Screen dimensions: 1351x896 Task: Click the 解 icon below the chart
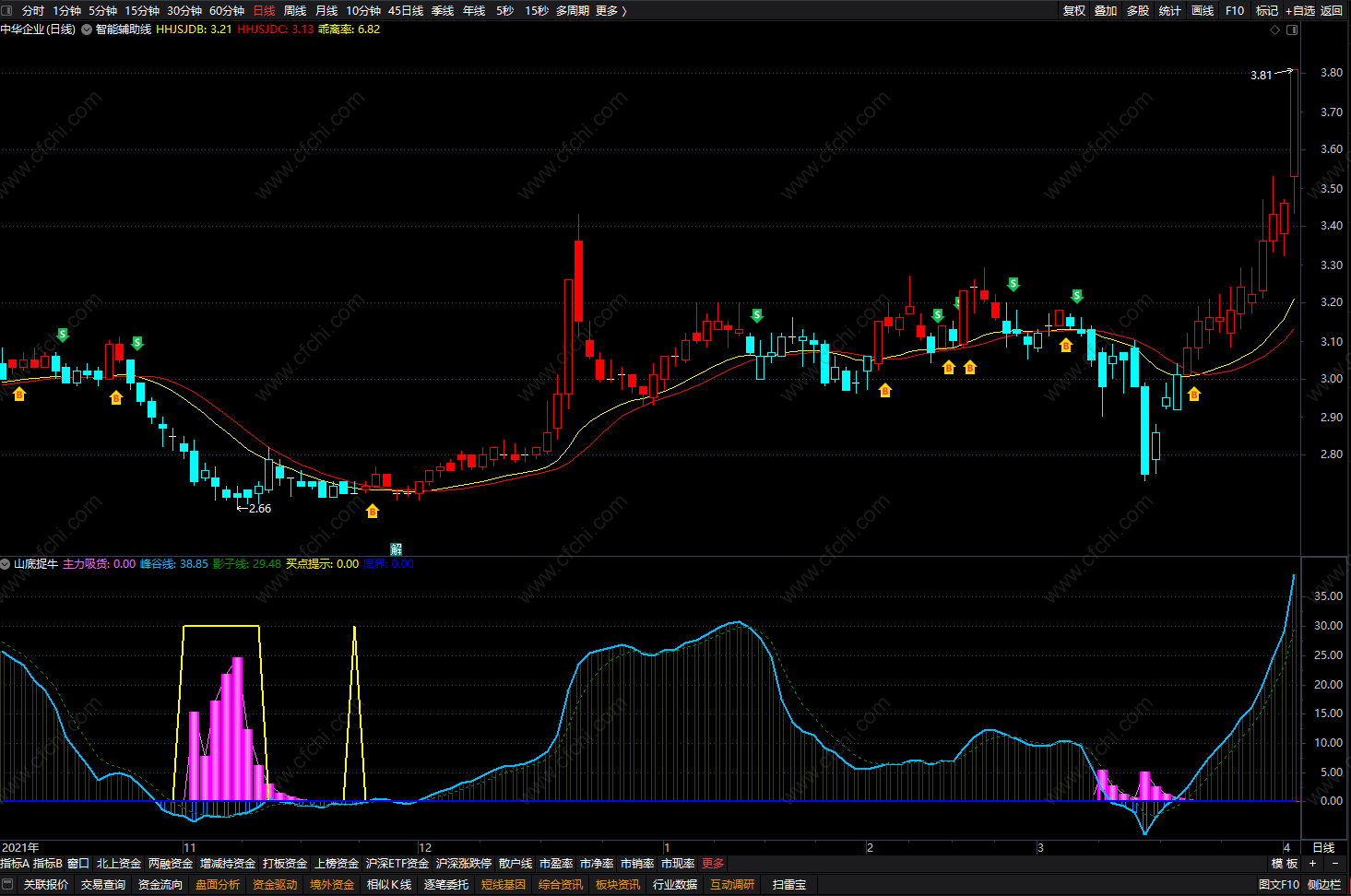coord(396,549)
